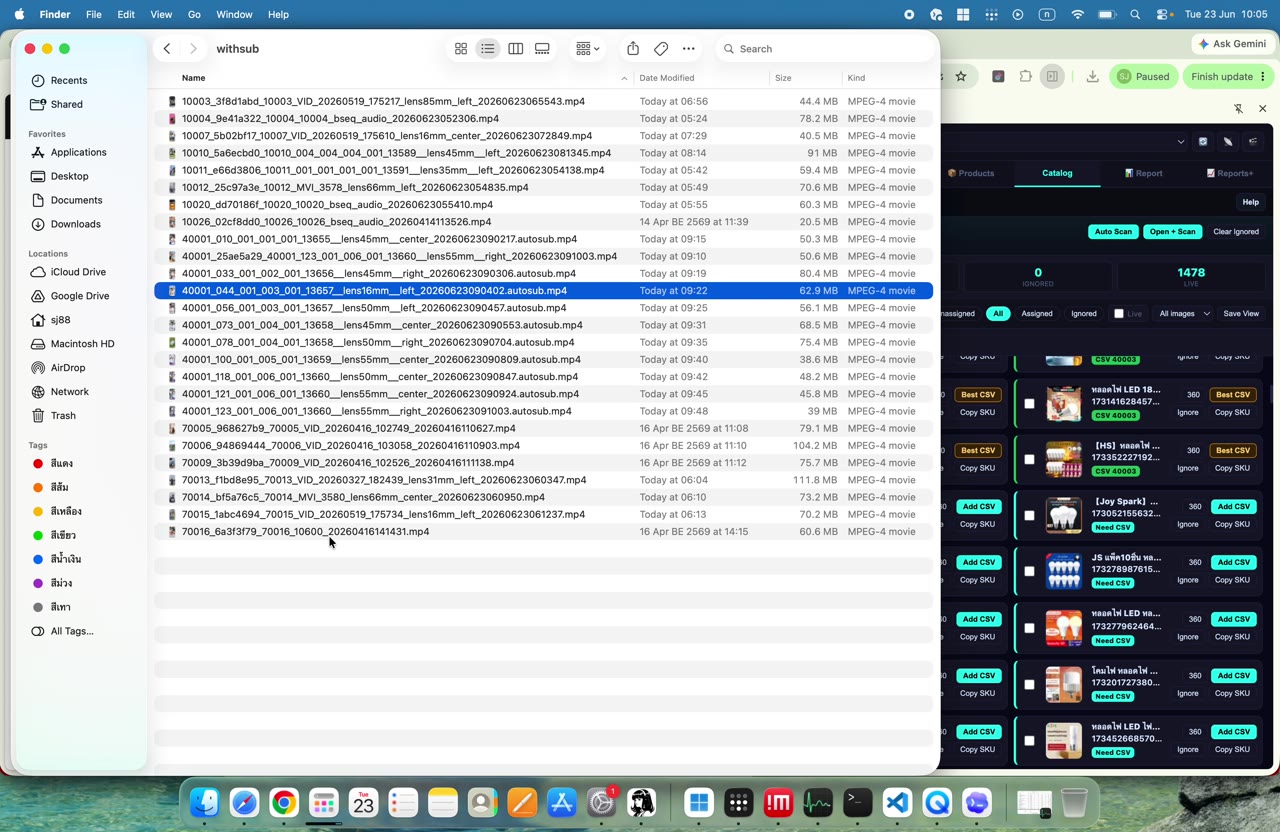Go back with Finder back arrow
The image size is (1280, 832).
tap(167, 49)
